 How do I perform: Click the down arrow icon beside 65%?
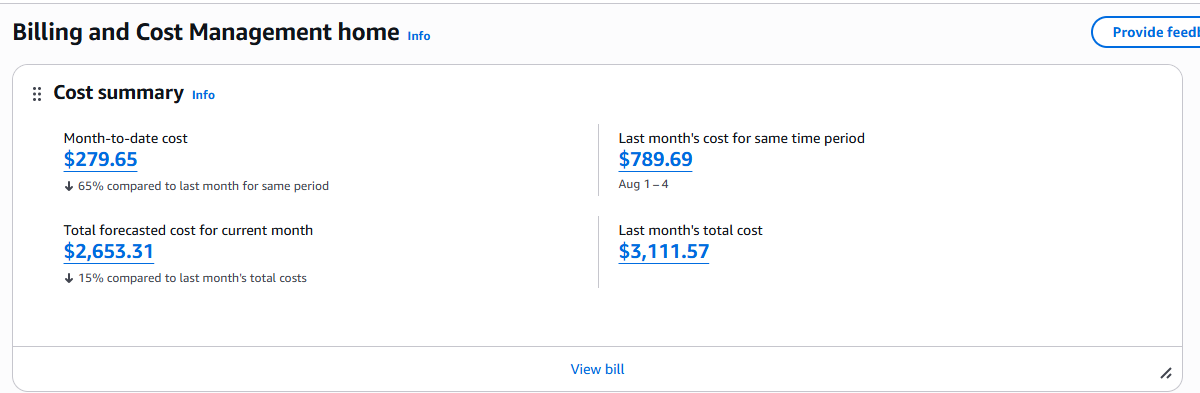(x=68, y=186)
